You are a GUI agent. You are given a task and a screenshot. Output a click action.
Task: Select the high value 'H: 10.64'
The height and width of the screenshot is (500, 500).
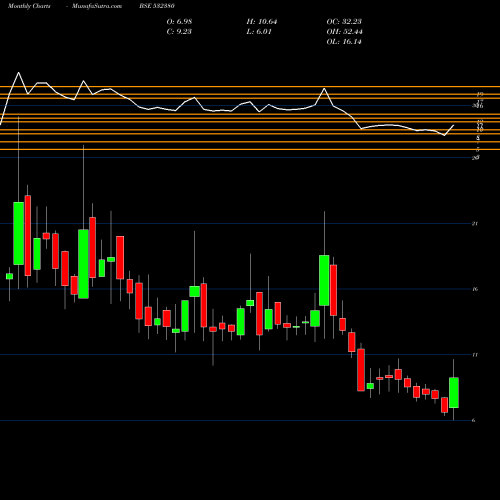[x=262, y=22]
